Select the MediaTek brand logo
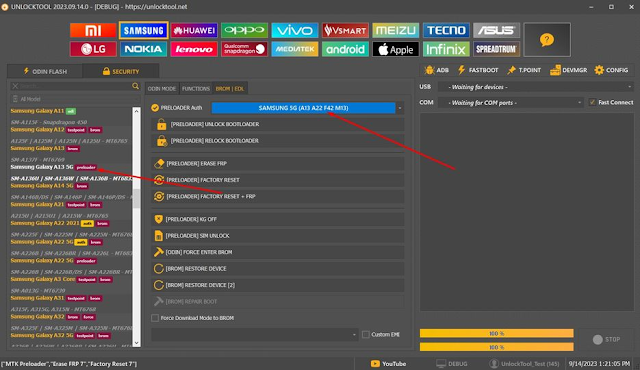 [295, 49]
